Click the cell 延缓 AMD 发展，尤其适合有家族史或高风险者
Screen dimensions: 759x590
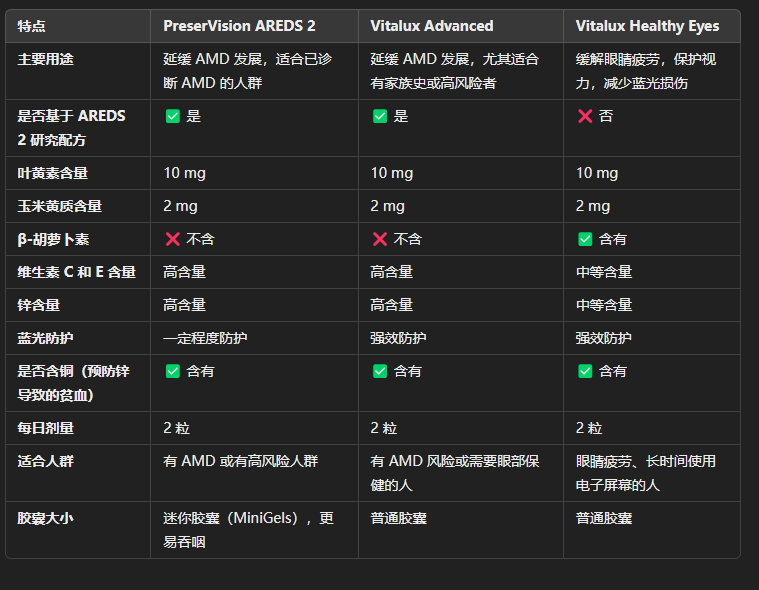[x=455, y=71]
